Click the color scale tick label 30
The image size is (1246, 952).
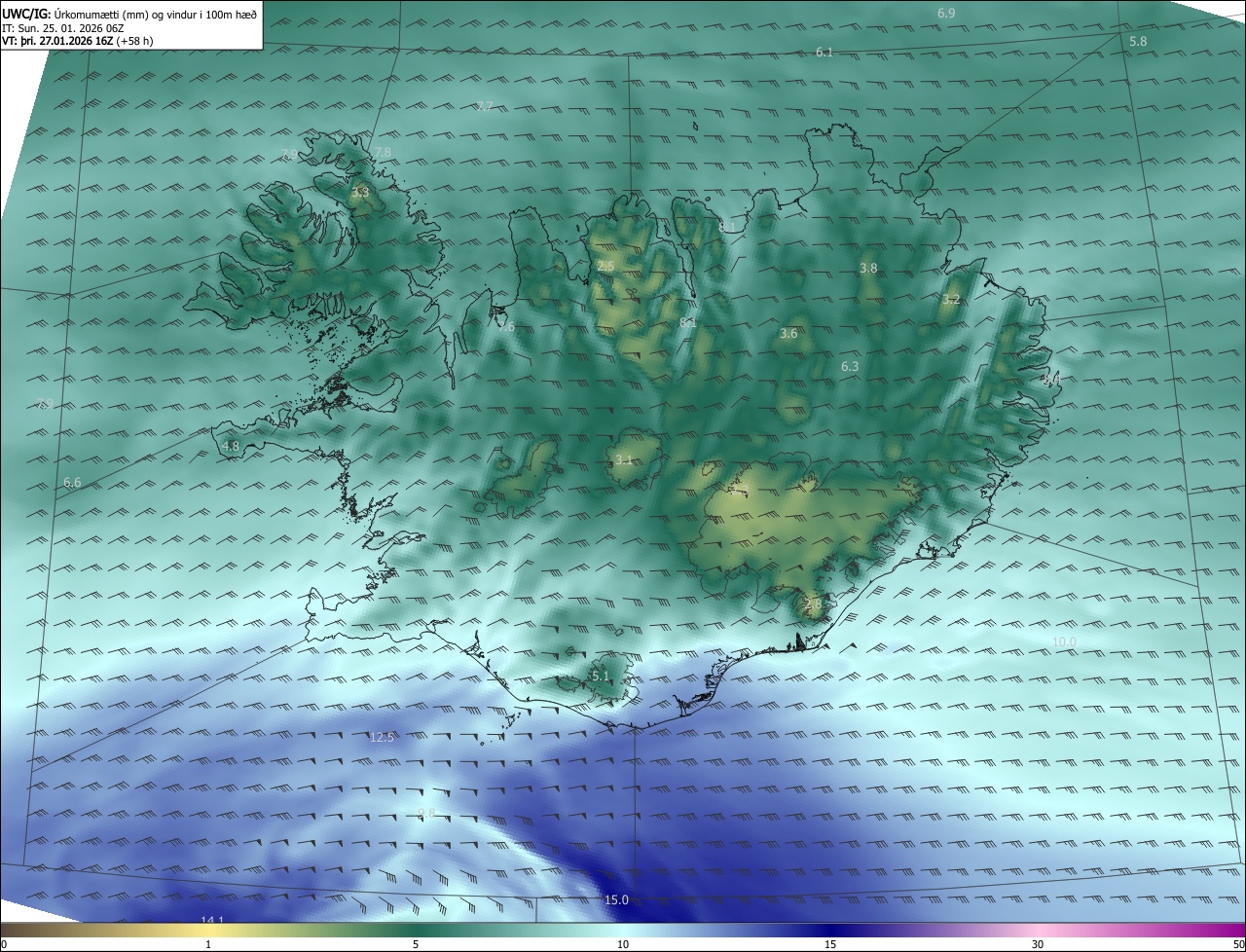click(1038, 944)
